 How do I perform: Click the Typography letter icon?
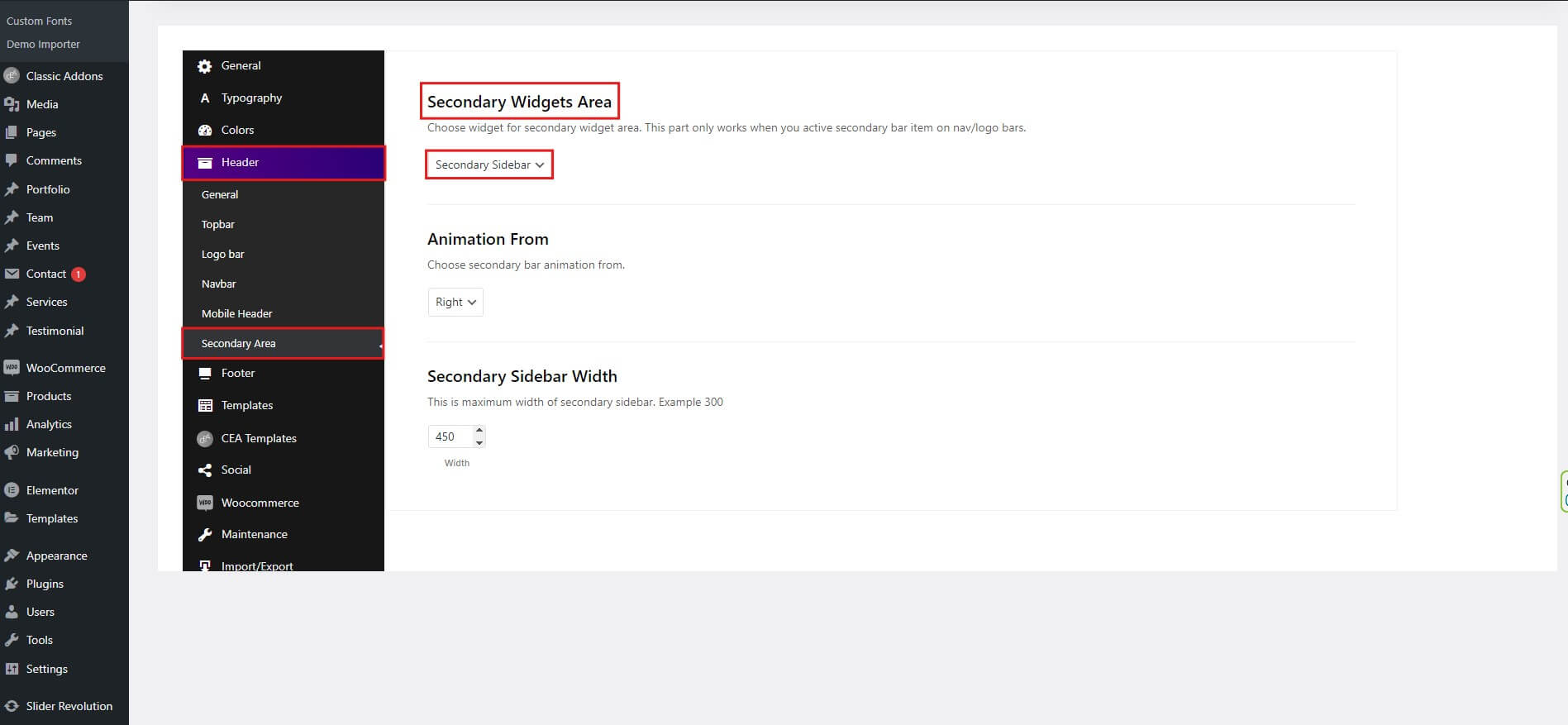pos(205,98)
